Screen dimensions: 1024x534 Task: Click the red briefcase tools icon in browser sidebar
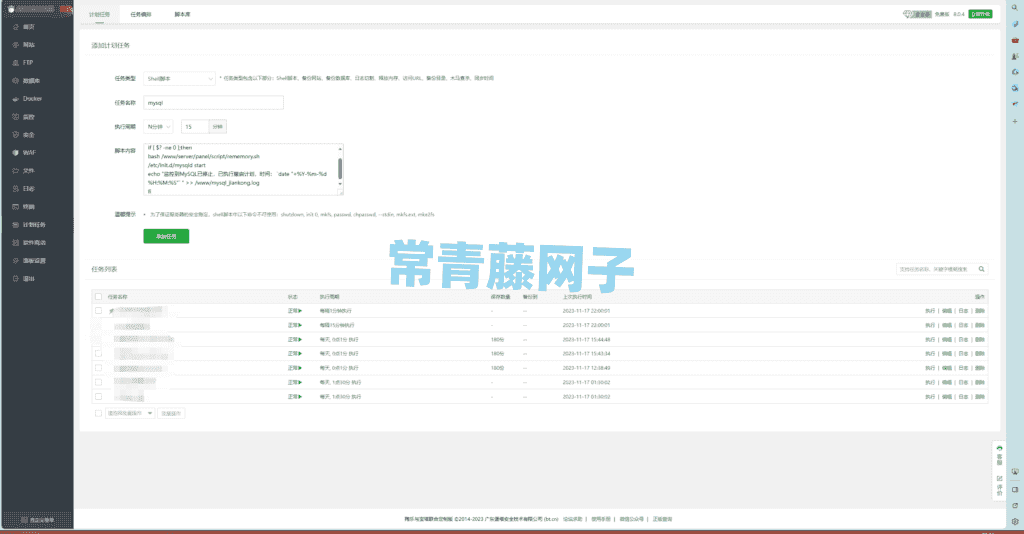pyautogui.click(x=1015, y=40)
